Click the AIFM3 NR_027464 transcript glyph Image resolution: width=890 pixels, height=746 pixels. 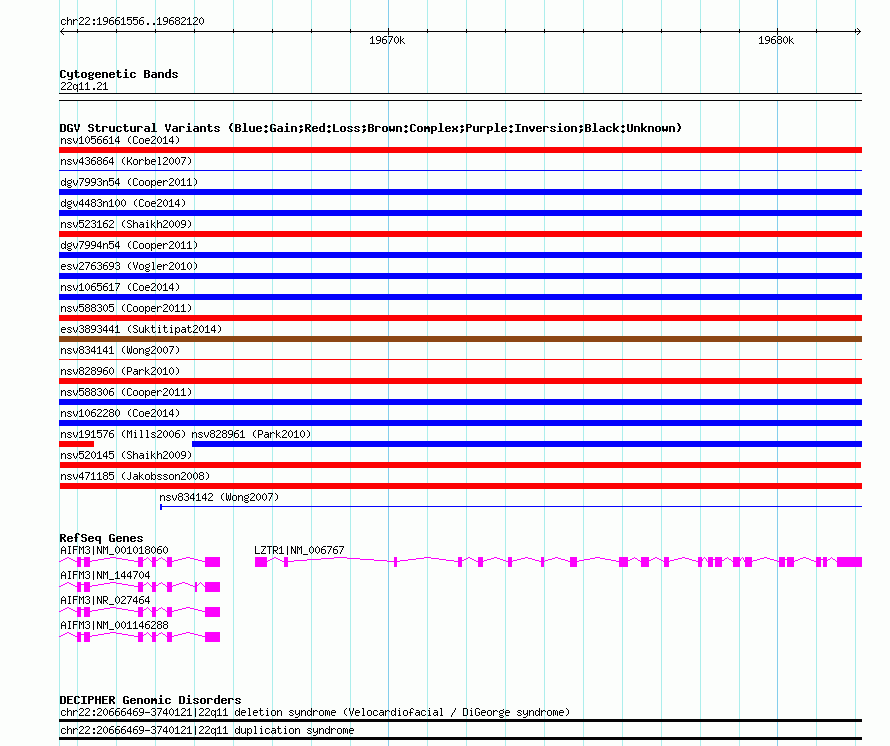(140, 612)
